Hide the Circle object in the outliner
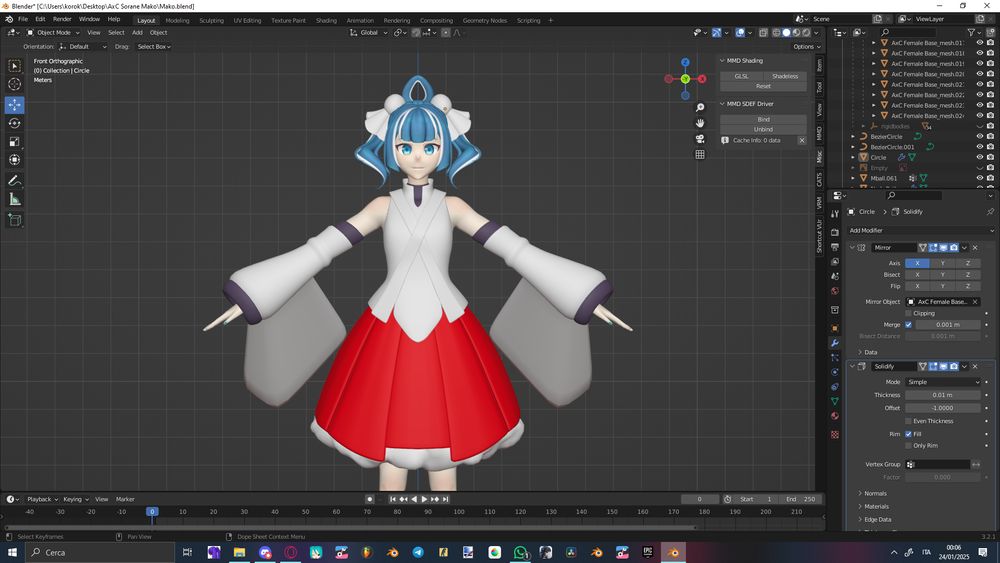 (979, 157)
